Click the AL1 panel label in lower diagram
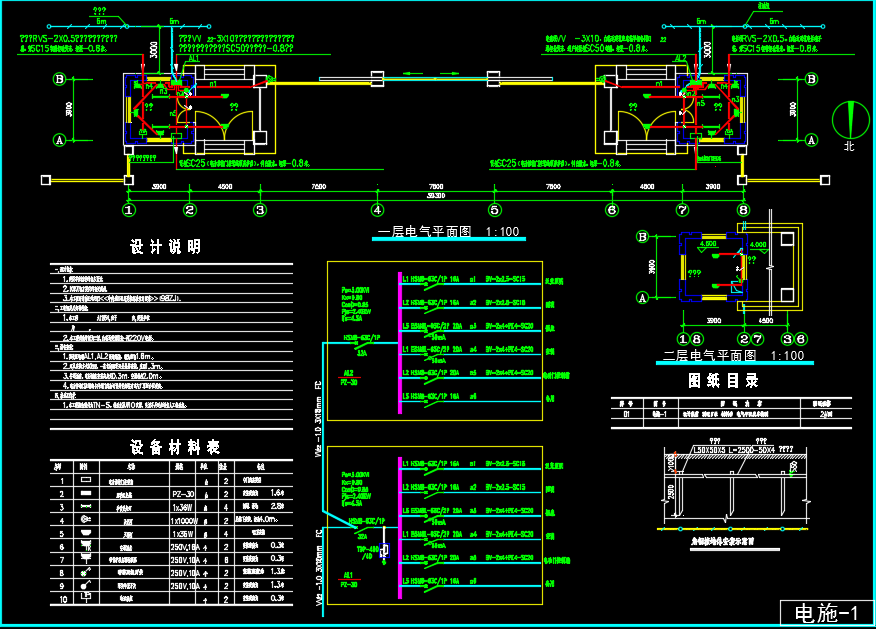The height and width of the screenshot is (629, 876). click(349, 575)
